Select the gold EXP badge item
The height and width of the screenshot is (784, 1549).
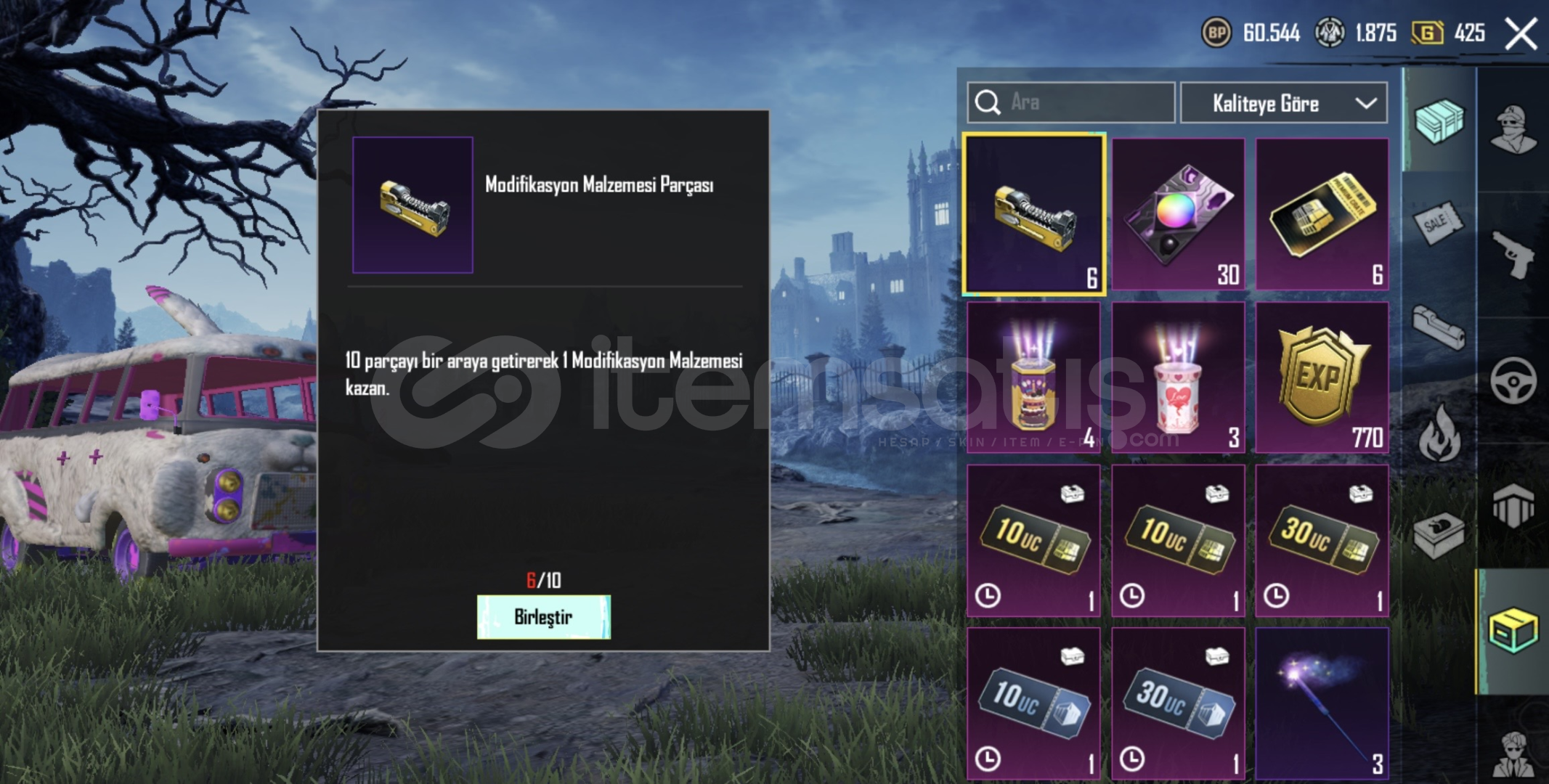[x=1322, y=378]
